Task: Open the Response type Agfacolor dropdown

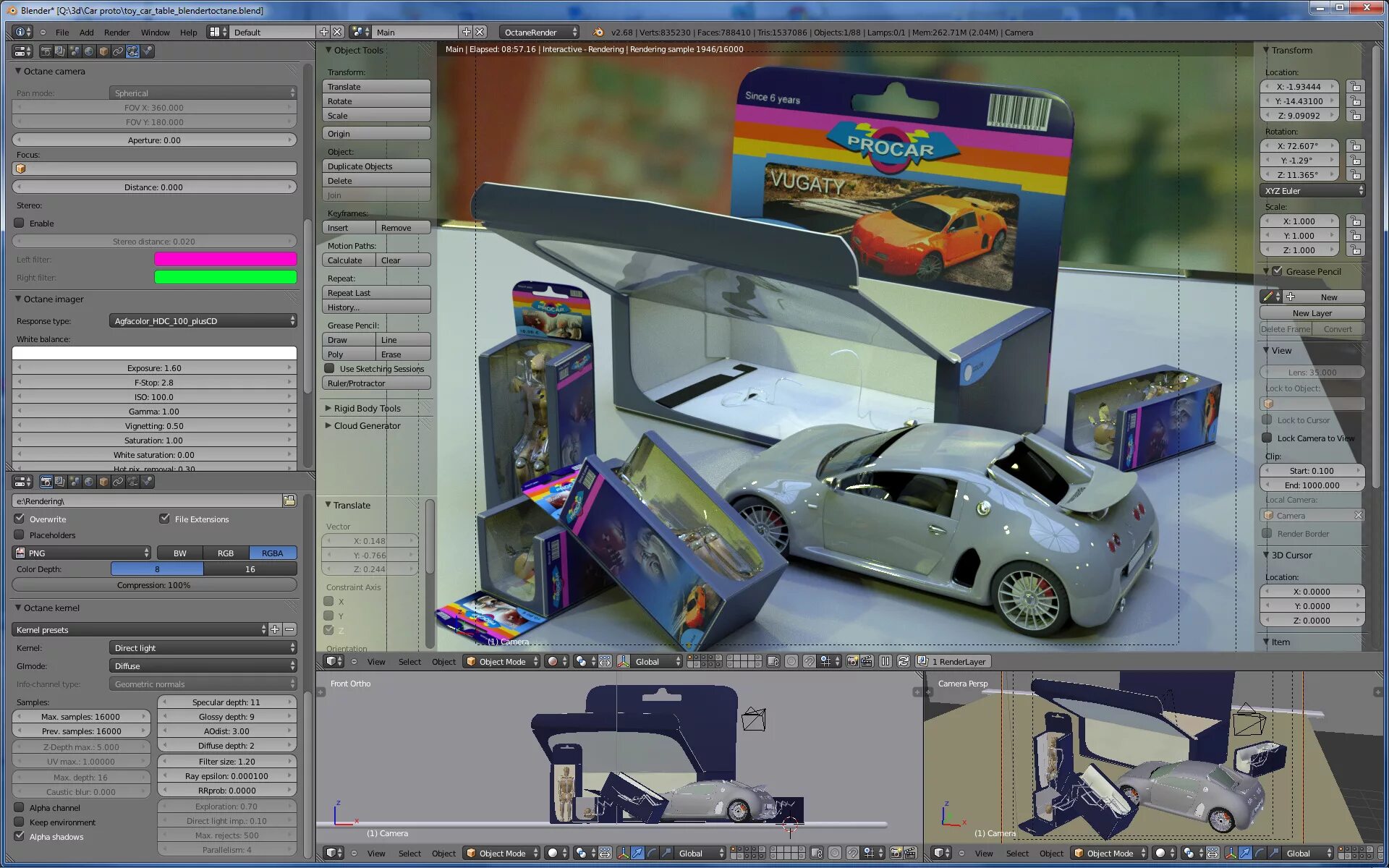Action: 203,321
